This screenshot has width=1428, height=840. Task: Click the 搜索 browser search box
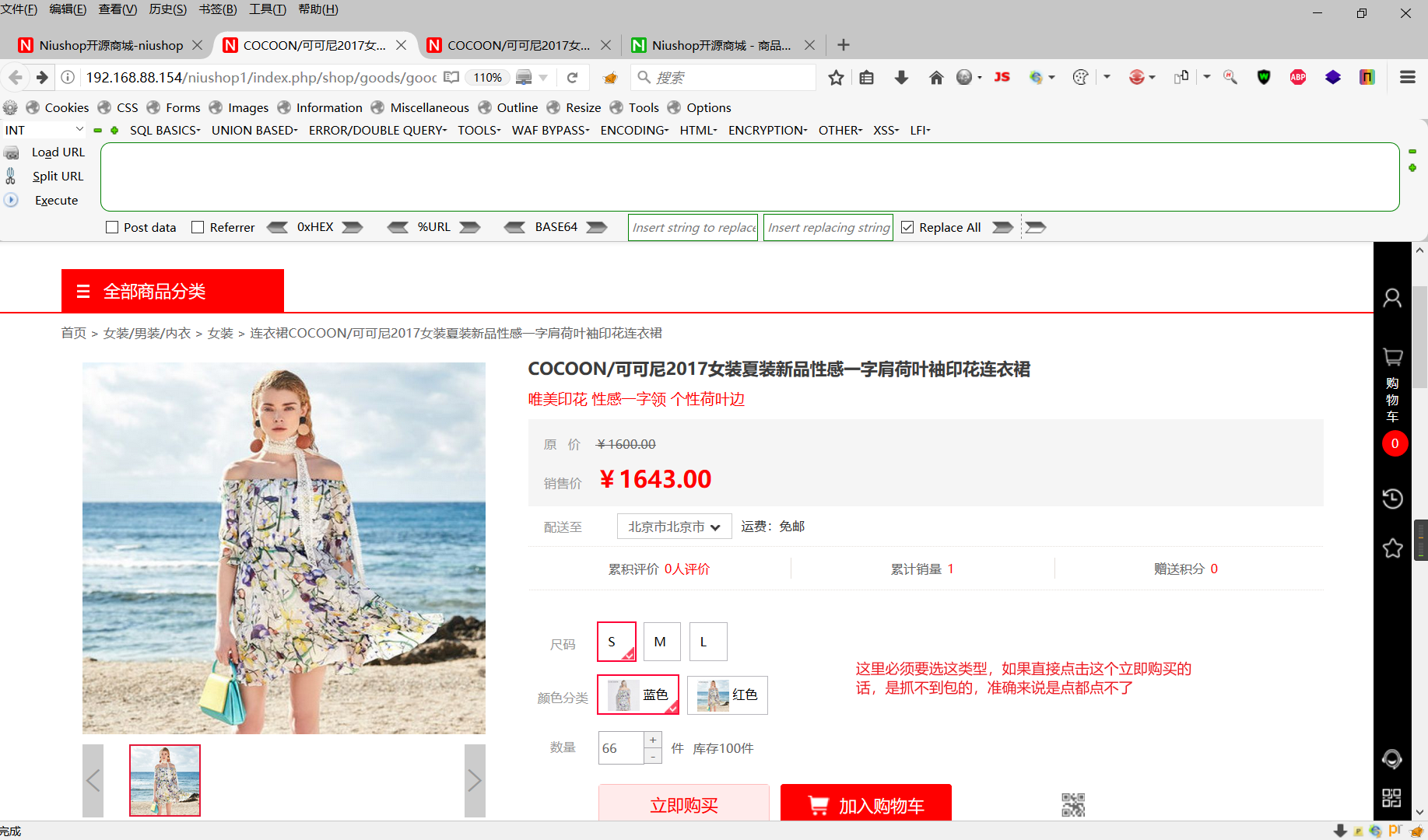(x=724, y=77)
